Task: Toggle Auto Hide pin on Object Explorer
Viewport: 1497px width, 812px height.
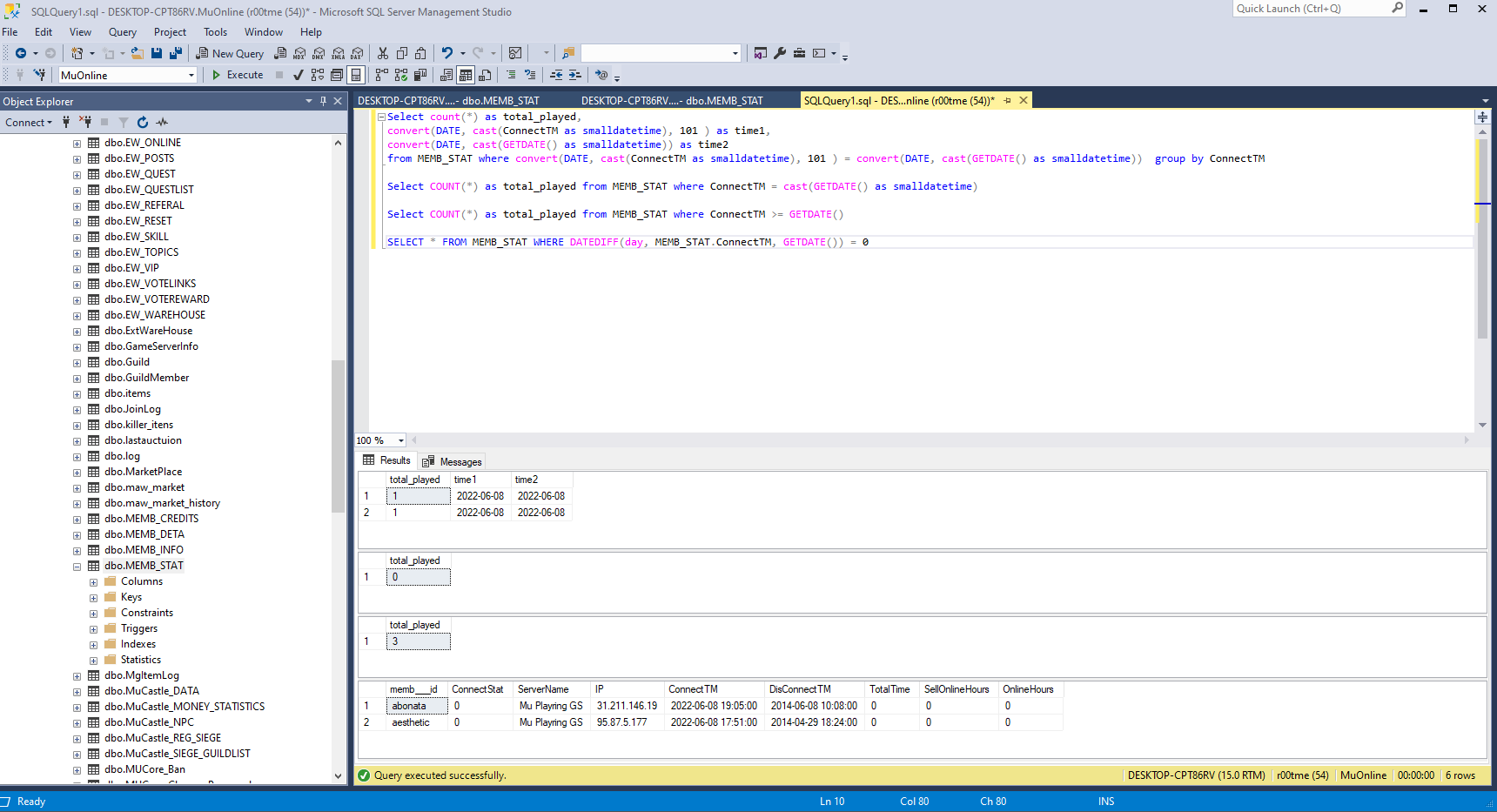Action: (323, 101)
